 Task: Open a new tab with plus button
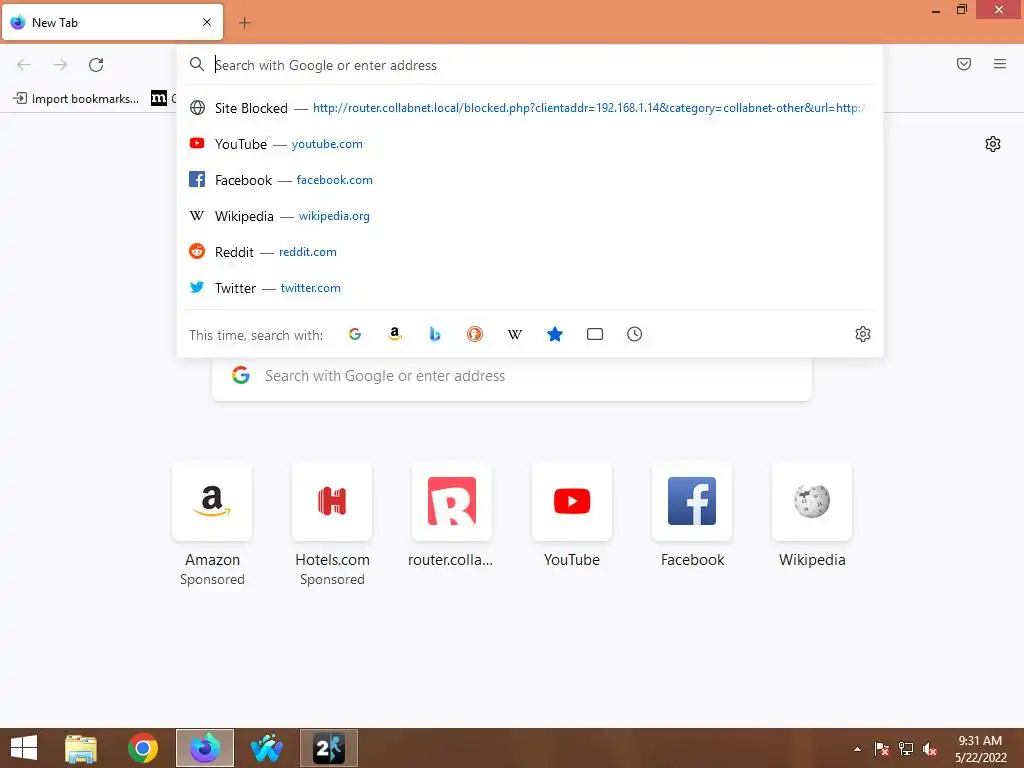244,23
